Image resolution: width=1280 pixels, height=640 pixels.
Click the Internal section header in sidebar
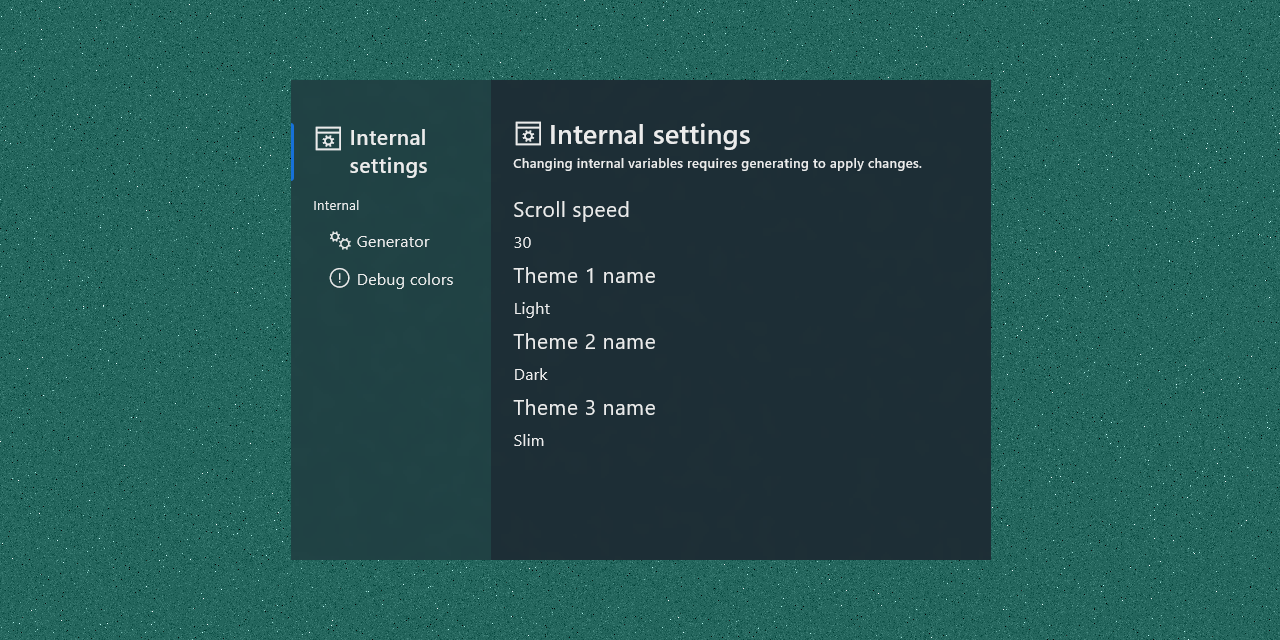point(336,205)
